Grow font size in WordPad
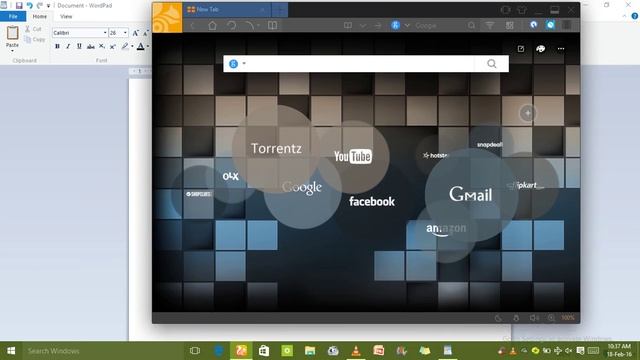The width and height of the screenshot is (640, 360). click(136, 33)
